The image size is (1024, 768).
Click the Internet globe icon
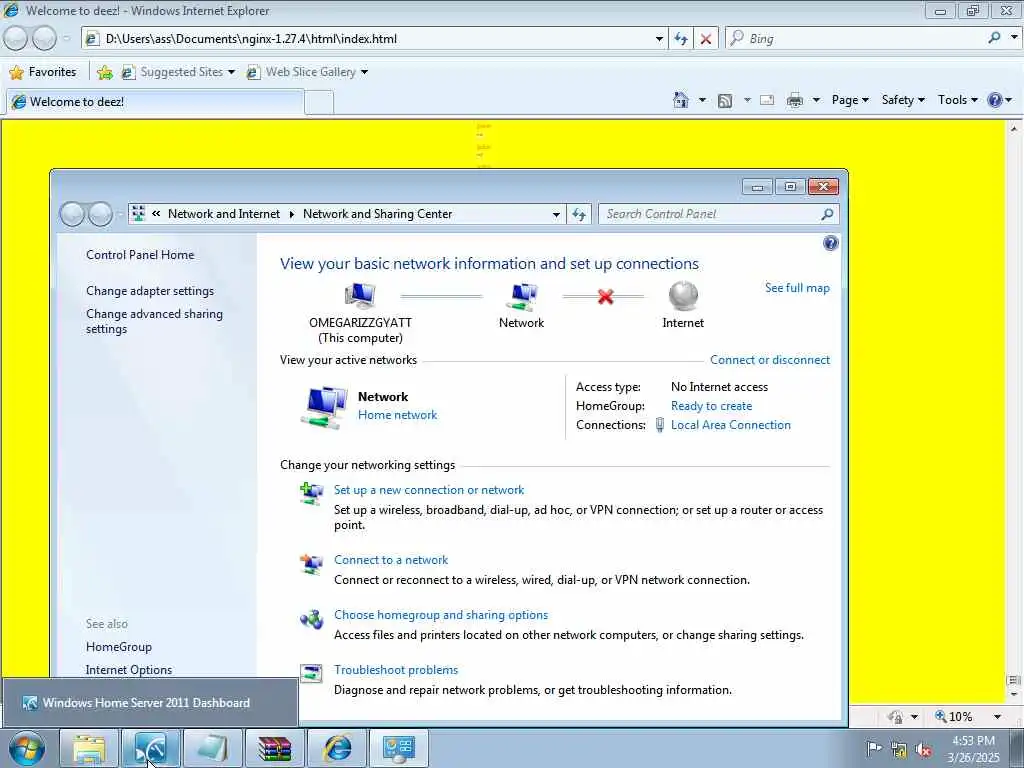tap(683, 296)
